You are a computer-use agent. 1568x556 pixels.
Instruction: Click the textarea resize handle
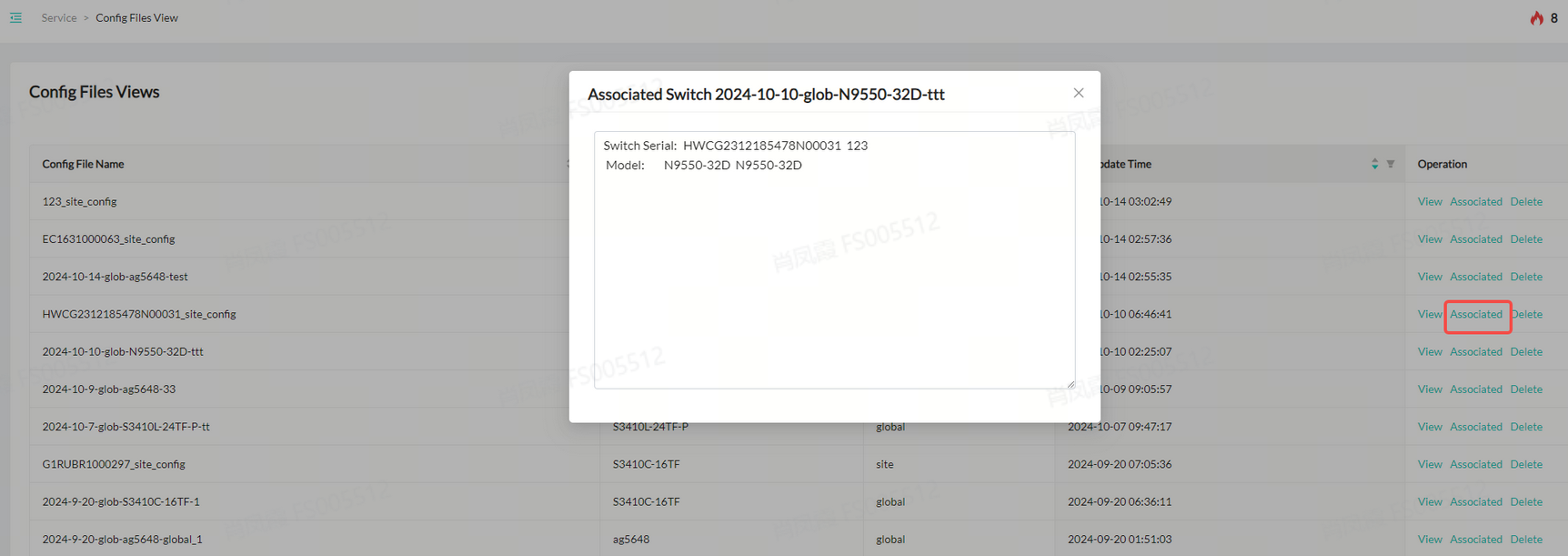pyautogui.click(x=1070, y=384)
